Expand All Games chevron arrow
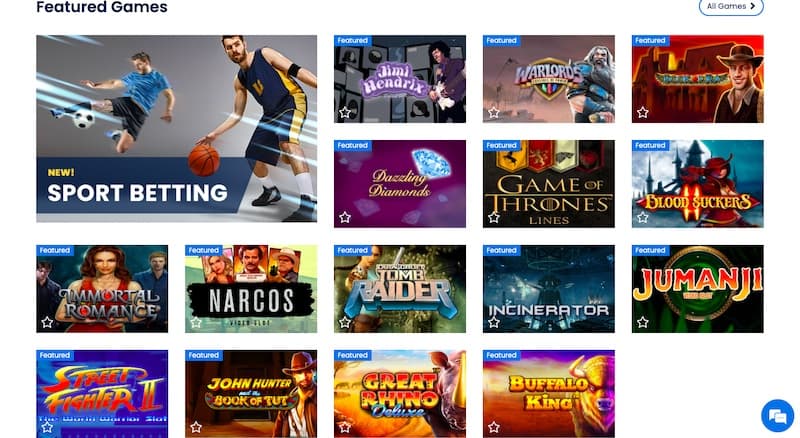The image size is (800, 438). [x=753, y=6]
